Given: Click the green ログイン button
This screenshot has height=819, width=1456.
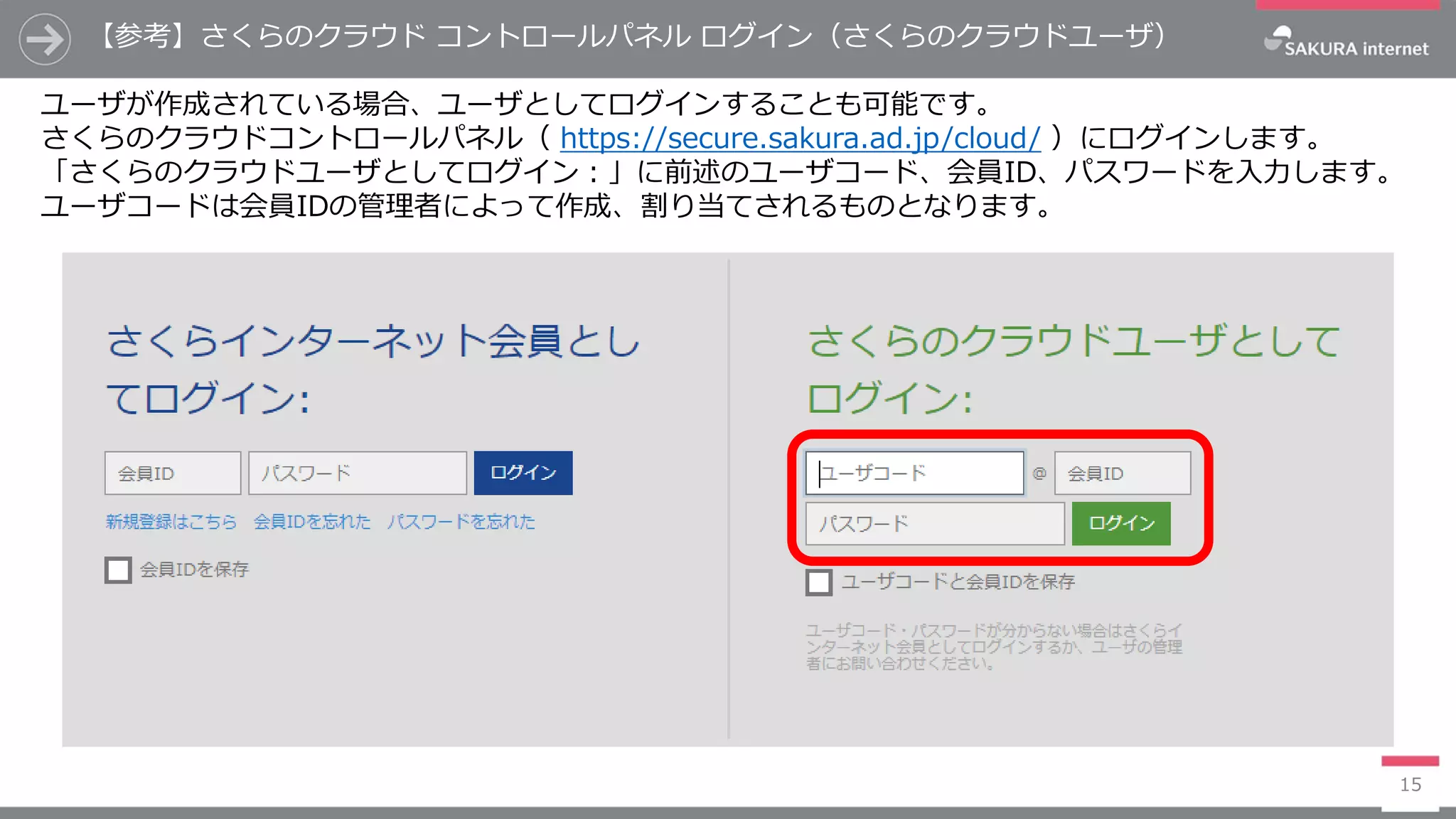Looking at the screenshot, I should (x=1121, y=524).
